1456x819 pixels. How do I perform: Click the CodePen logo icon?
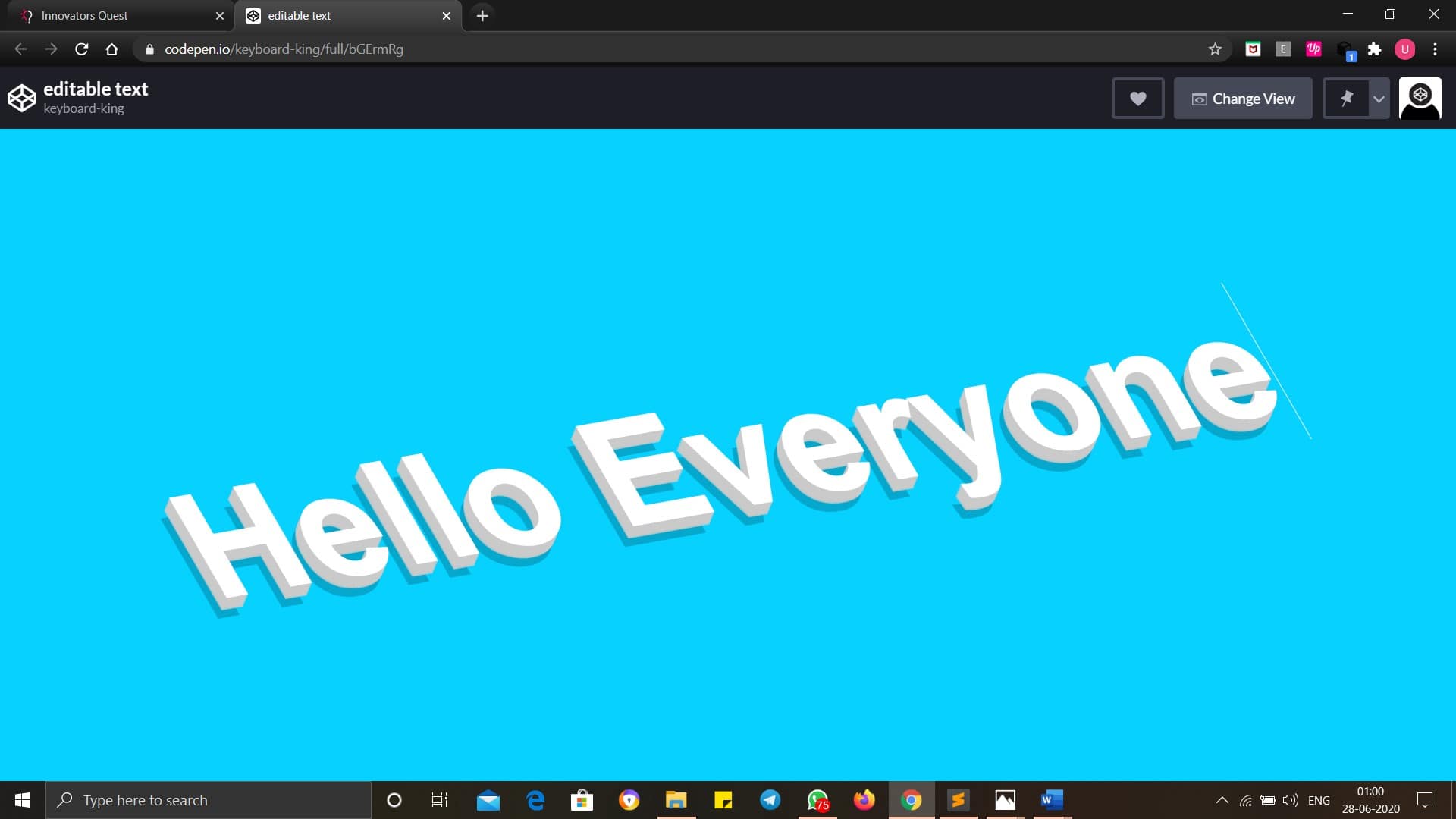tap(21, 99)
